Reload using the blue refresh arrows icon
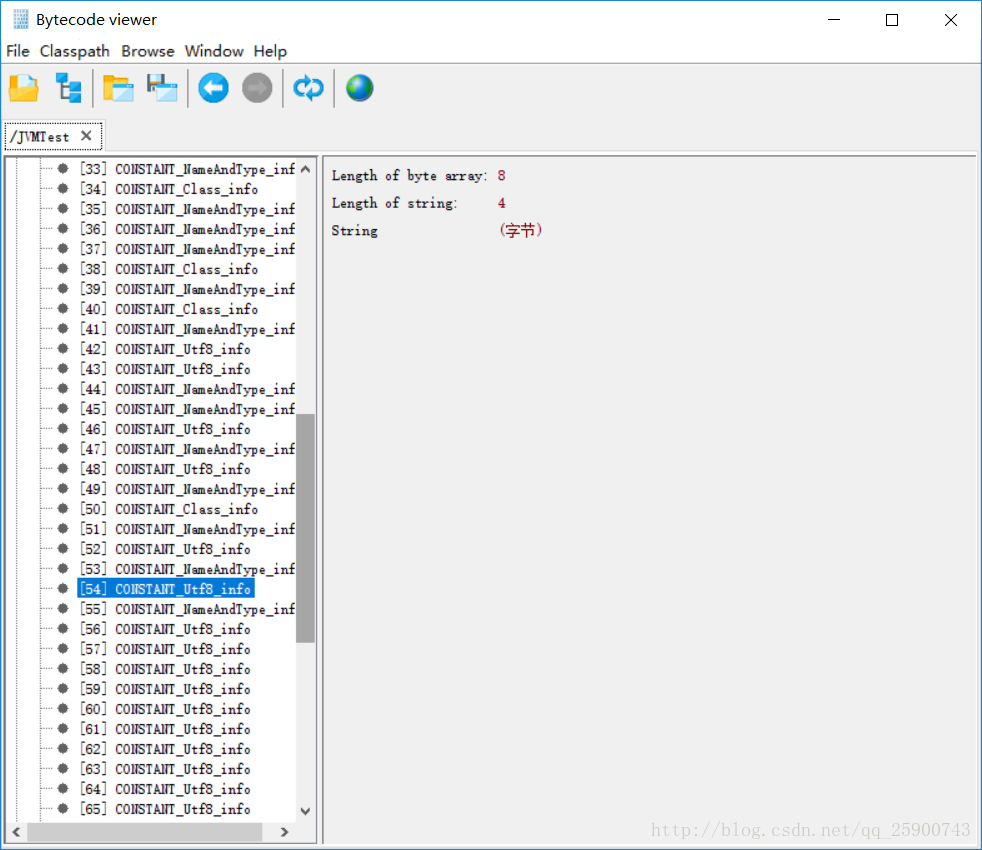982x850 pixels. click(308, 88)
